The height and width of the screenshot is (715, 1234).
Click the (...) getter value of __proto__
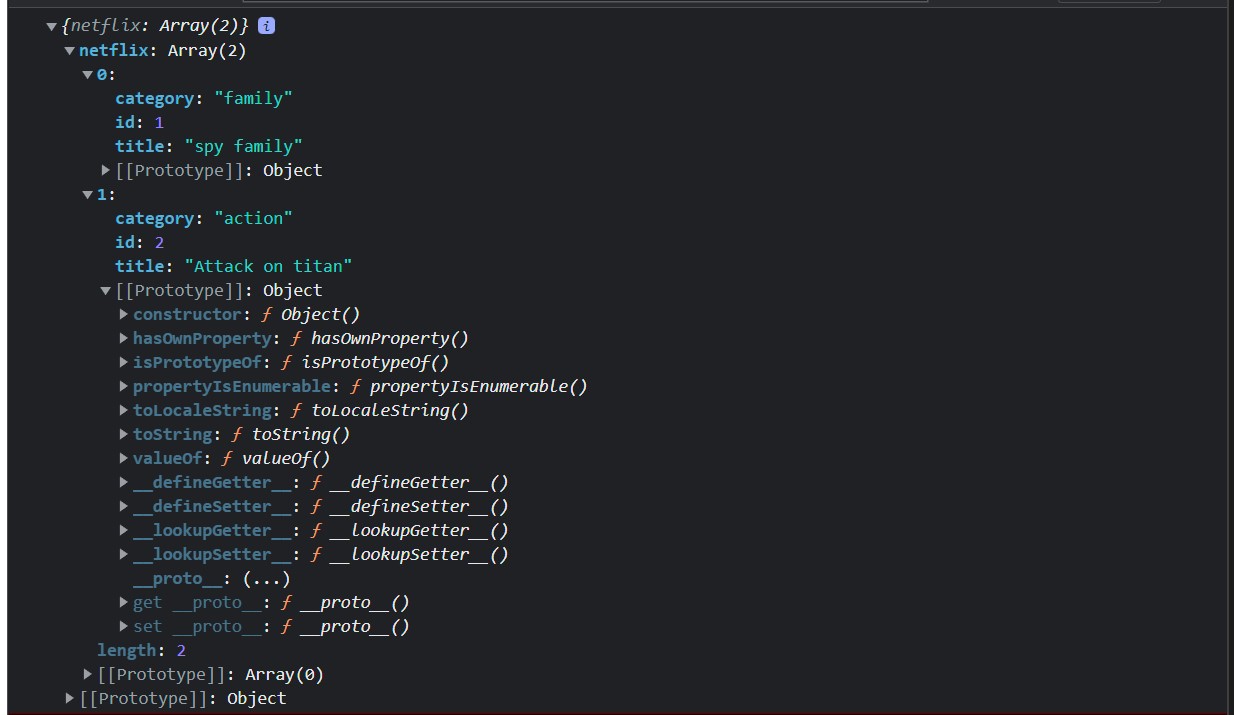point(267,578)
